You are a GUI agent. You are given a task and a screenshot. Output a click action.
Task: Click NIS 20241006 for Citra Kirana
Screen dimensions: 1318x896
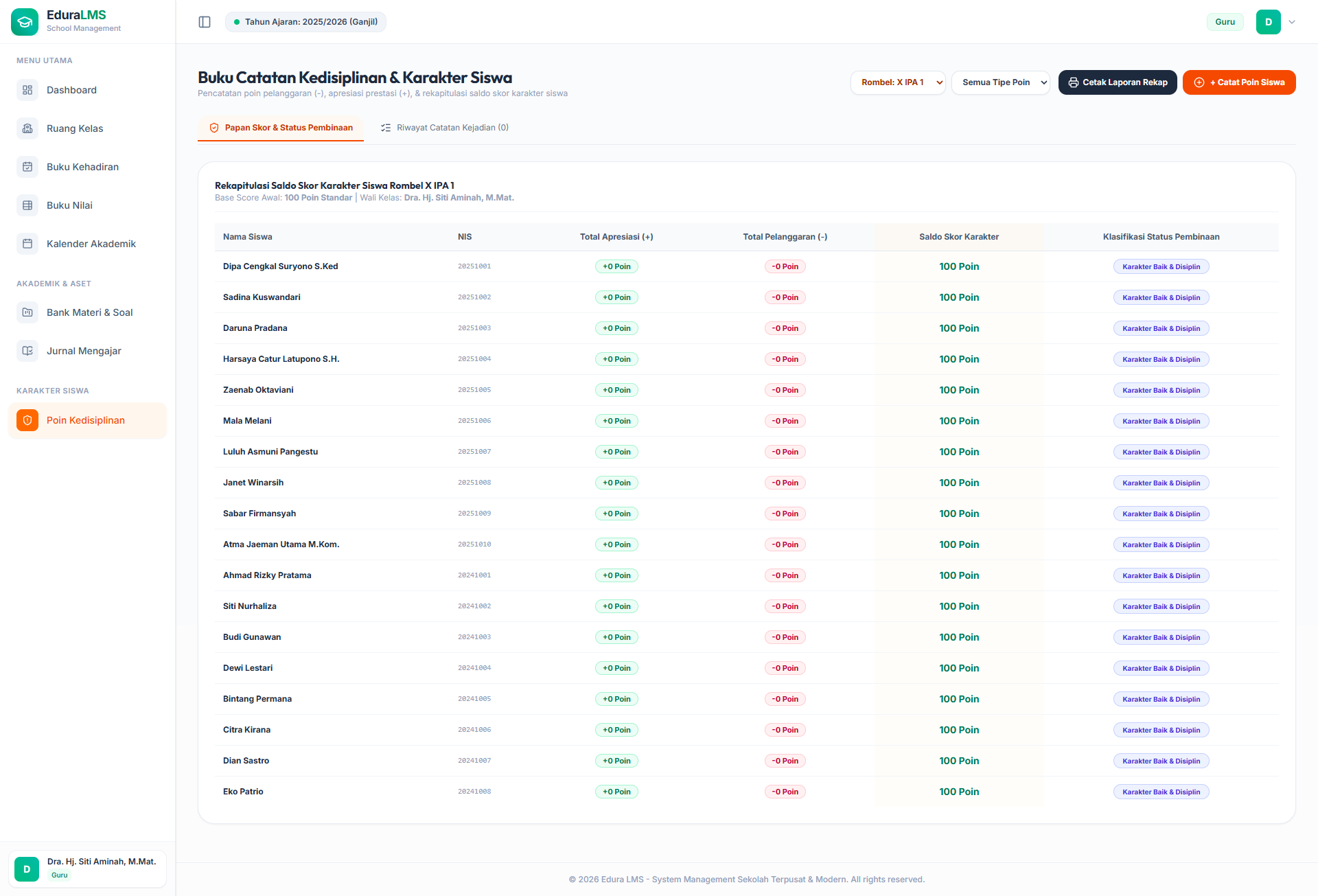[x=474, y=730]
